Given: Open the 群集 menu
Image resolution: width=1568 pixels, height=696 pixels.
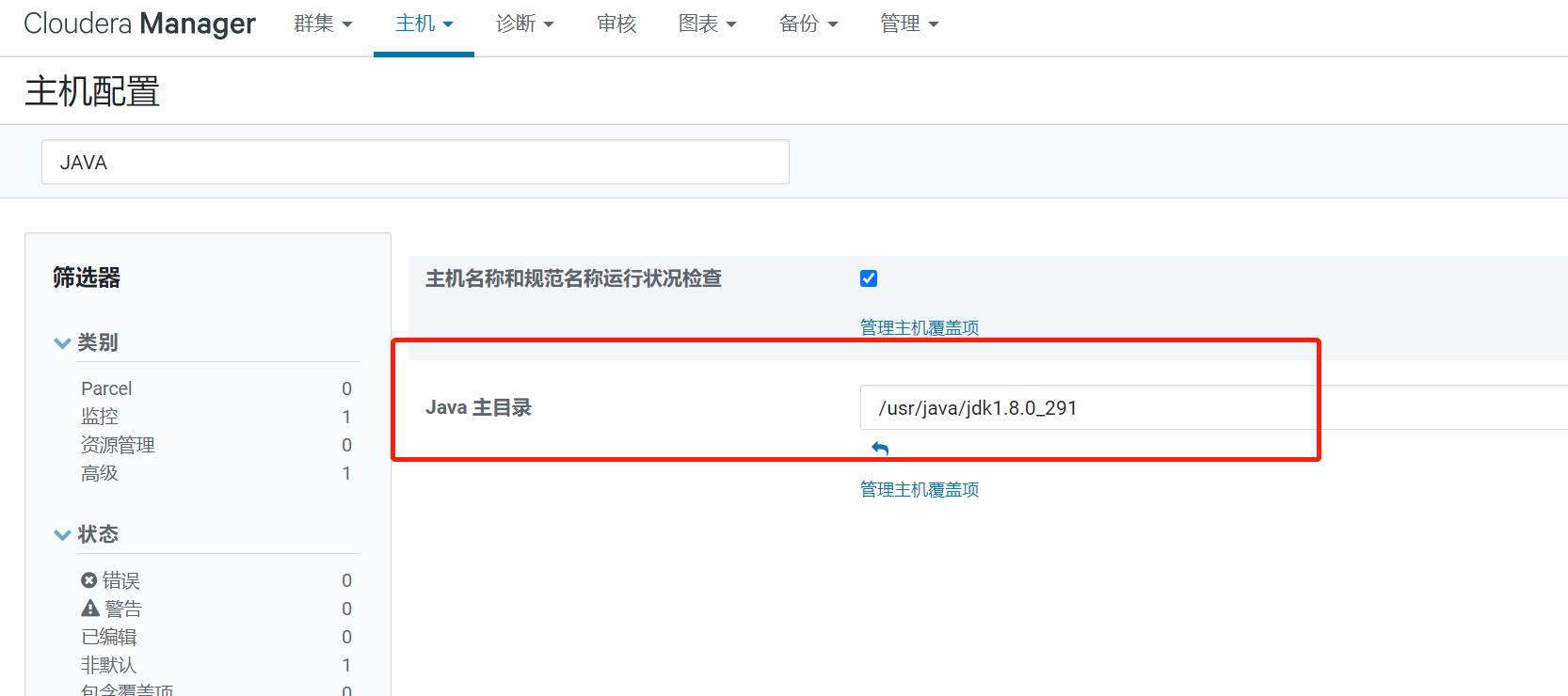Looking at the screenshot, I should tap(323, 24).
